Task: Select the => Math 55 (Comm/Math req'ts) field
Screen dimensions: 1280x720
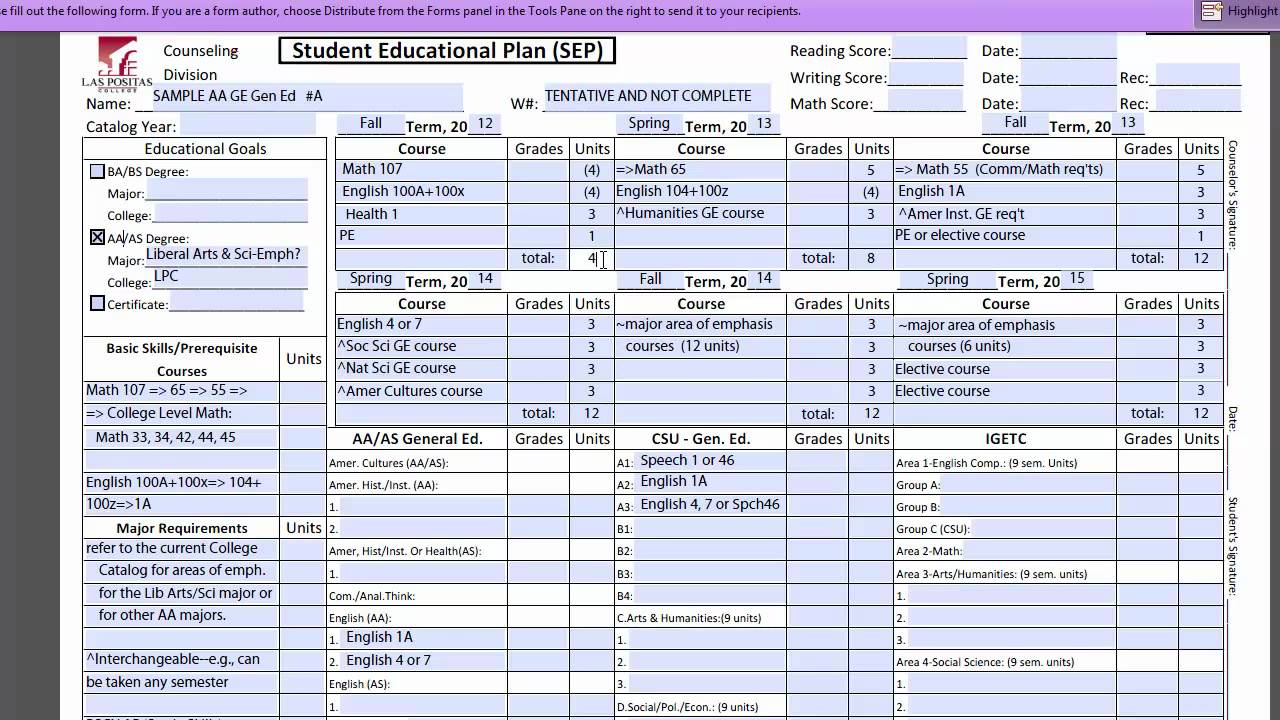Action: tap(1005, 169)
